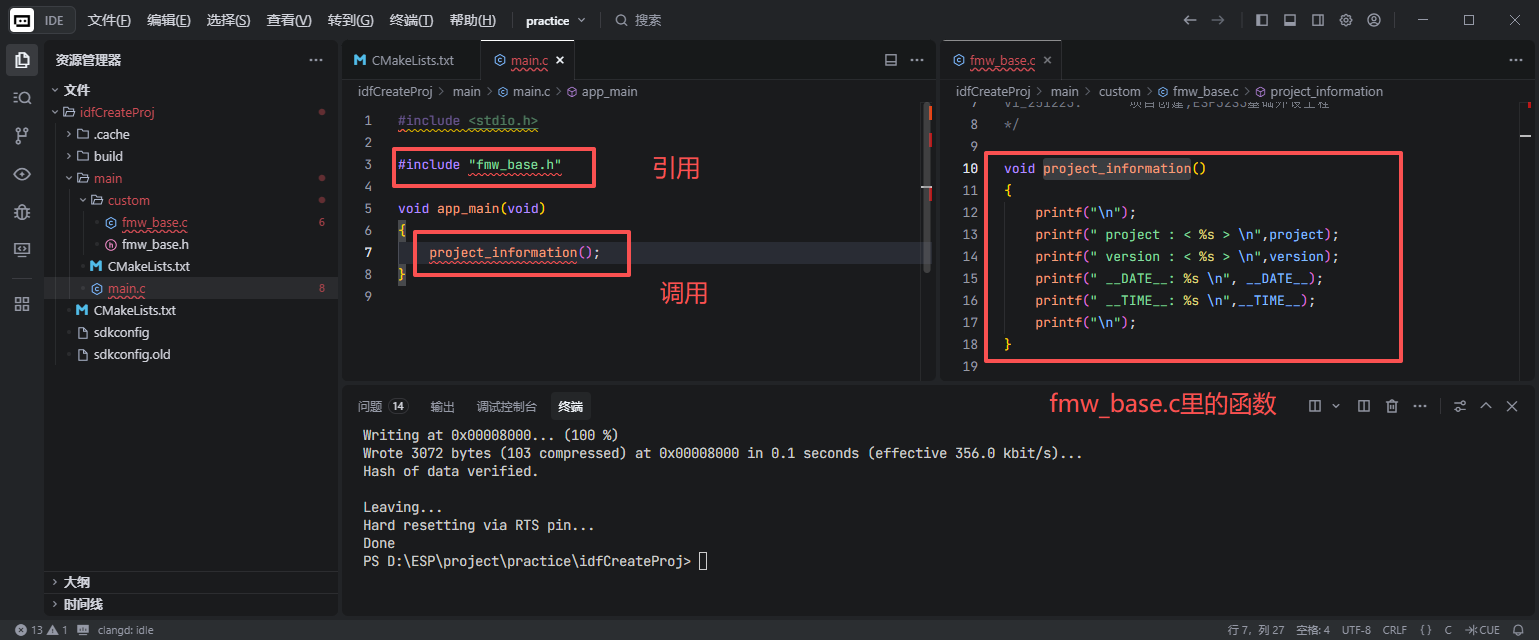Toggle the primary sidebar layout icon

pos(1262,20)
